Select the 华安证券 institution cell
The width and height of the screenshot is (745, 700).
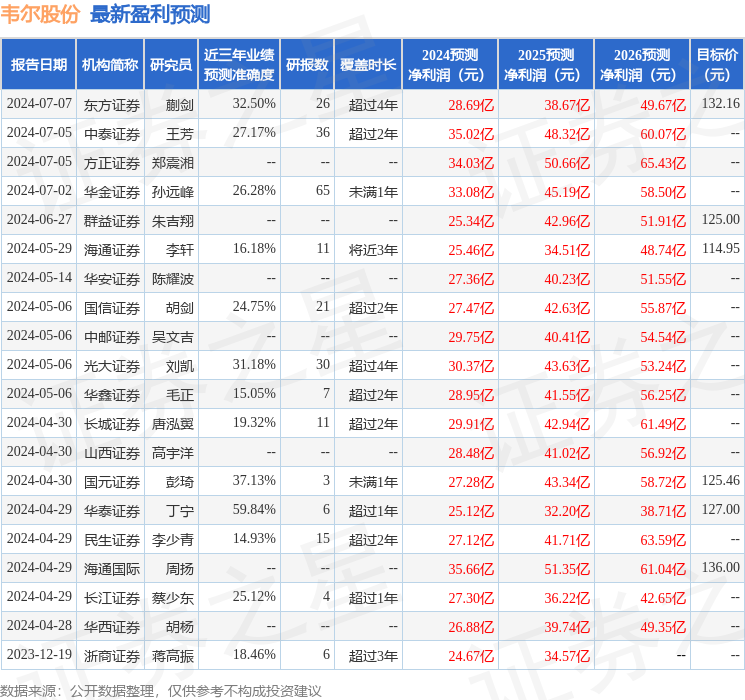click(x=112, y=279)
